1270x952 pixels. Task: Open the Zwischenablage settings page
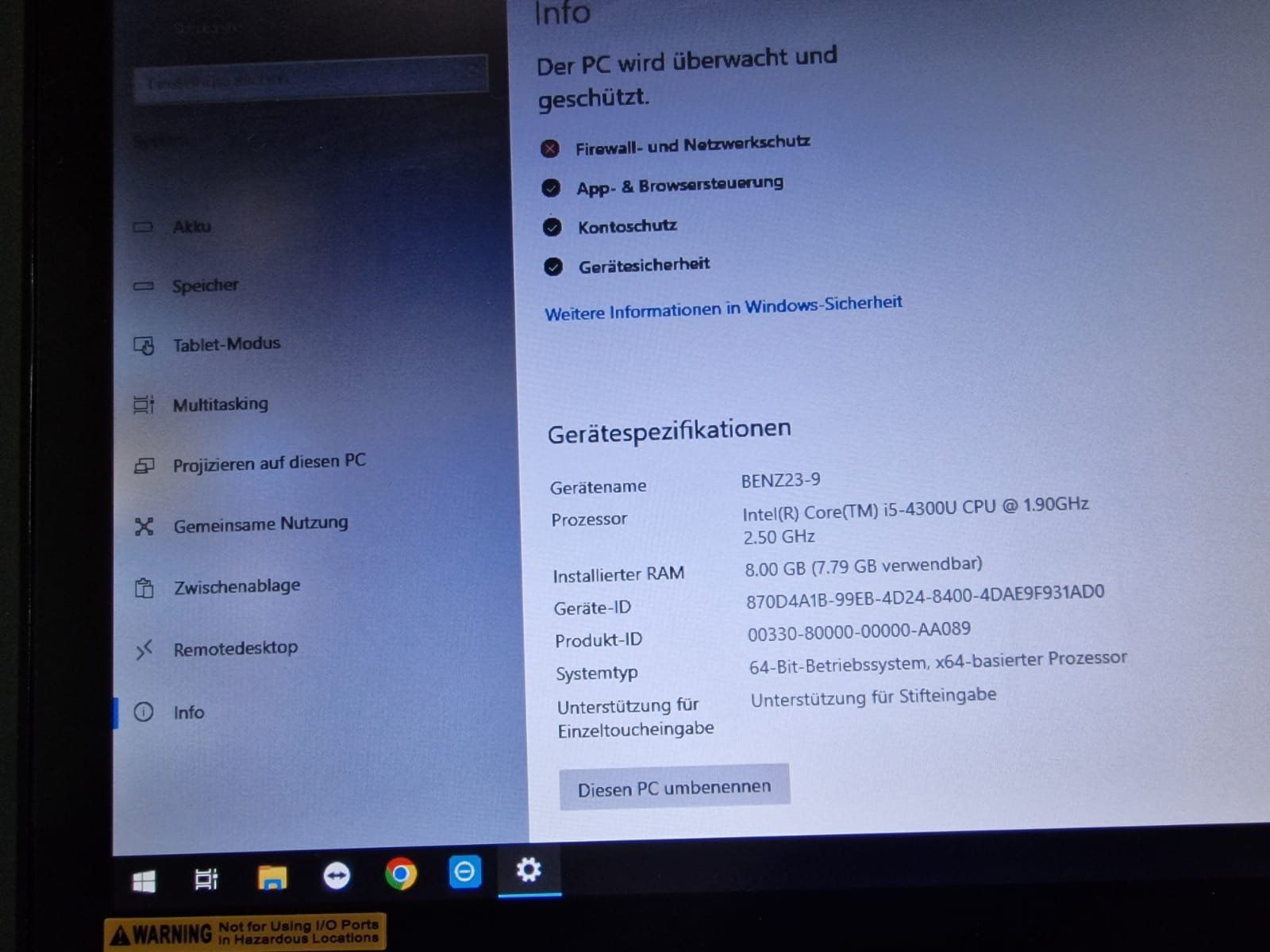(237, 587)
